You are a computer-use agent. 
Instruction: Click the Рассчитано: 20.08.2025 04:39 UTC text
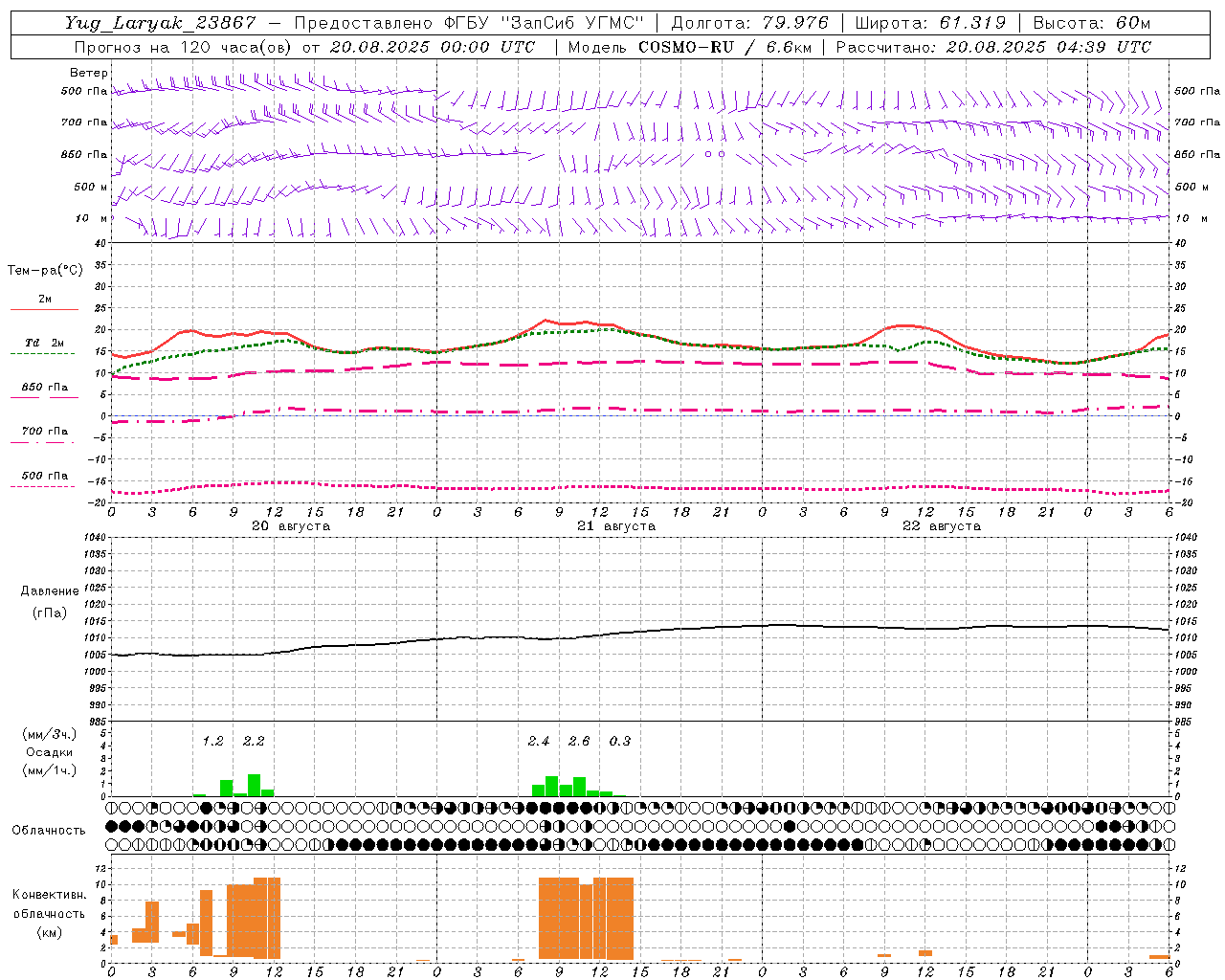click(x=993, y=47)
